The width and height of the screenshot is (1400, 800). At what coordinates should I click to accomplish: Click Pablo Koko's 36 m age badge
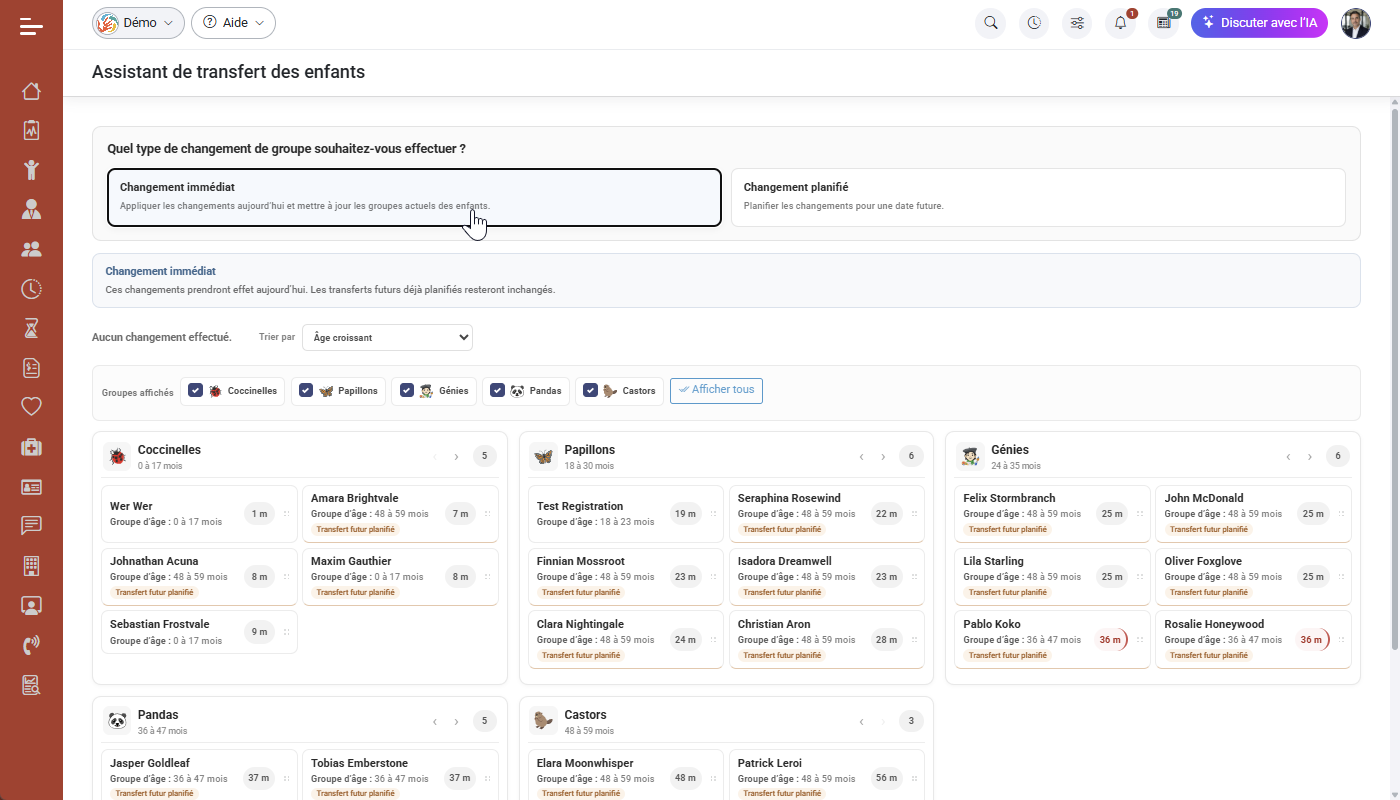1110,640
